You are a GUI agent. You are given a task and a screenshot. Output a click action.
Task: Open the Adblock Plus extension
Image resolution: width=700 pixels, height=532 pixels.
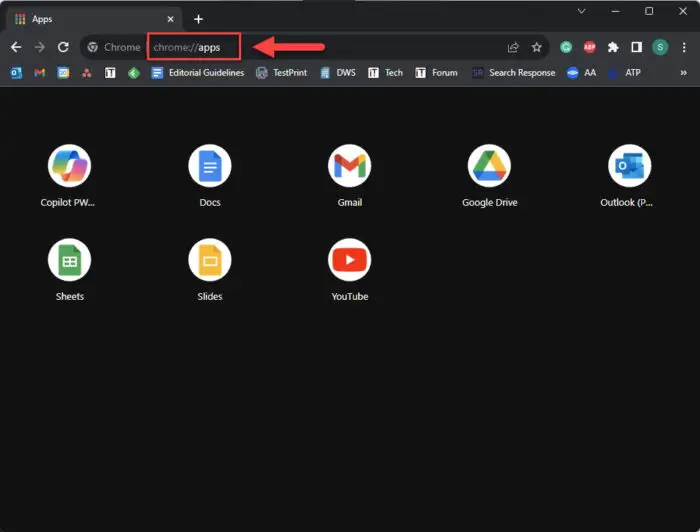[x=590, y=47]
